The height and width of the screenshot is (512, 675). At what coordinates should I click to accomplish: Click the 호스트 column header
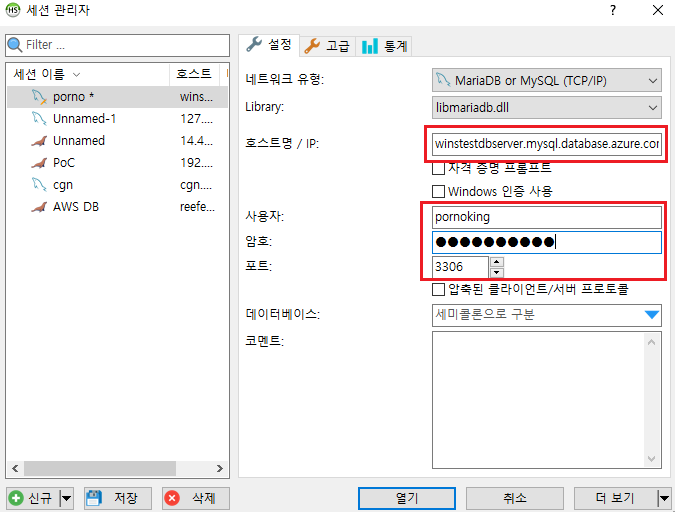194,74
